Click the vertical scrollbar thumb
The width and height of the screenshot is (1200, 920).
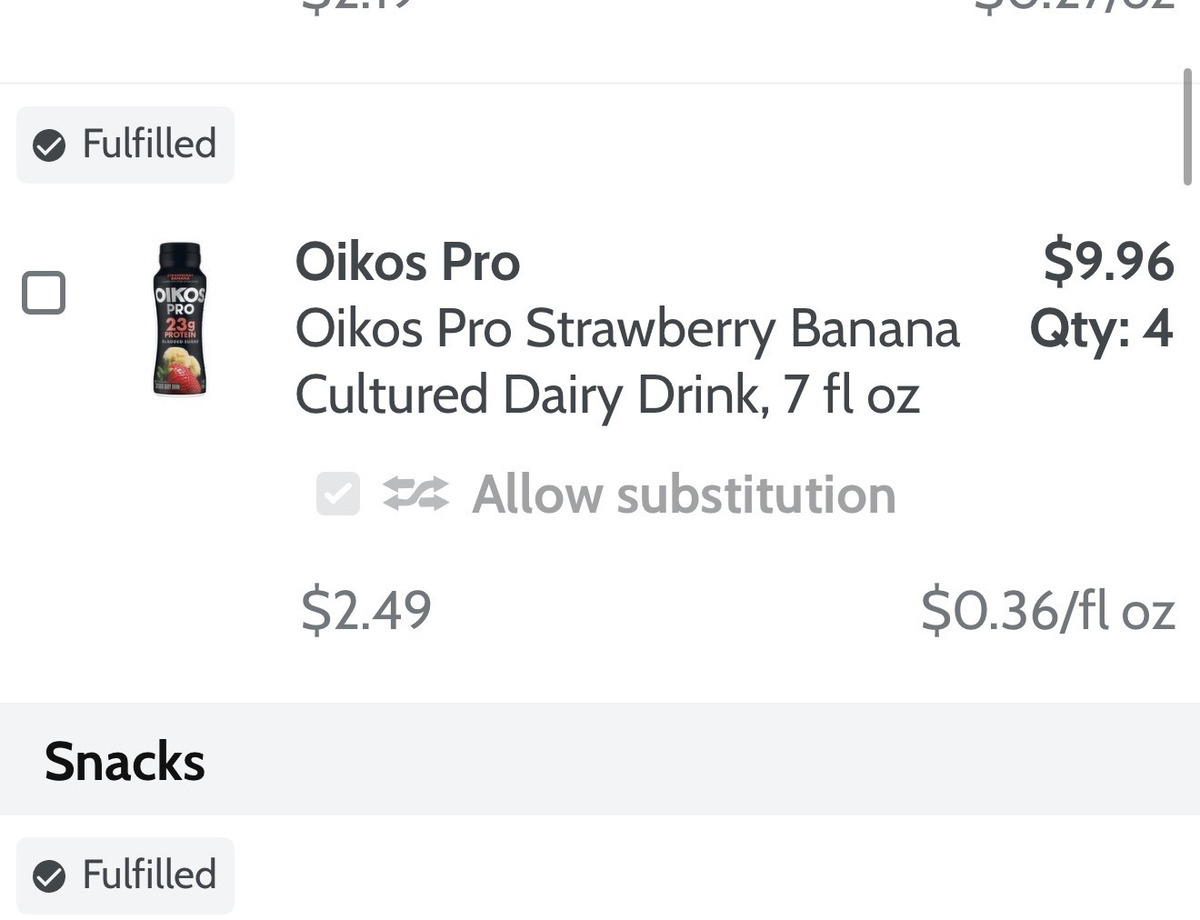[x=1189, y=125]
